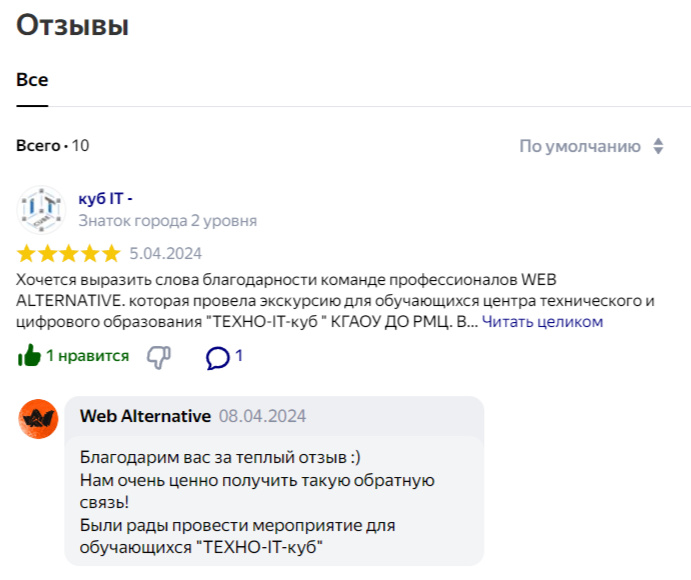This screenshot has height=580, width=691.
Task: Open the куб IT - profile link
Action: point(105,199)
